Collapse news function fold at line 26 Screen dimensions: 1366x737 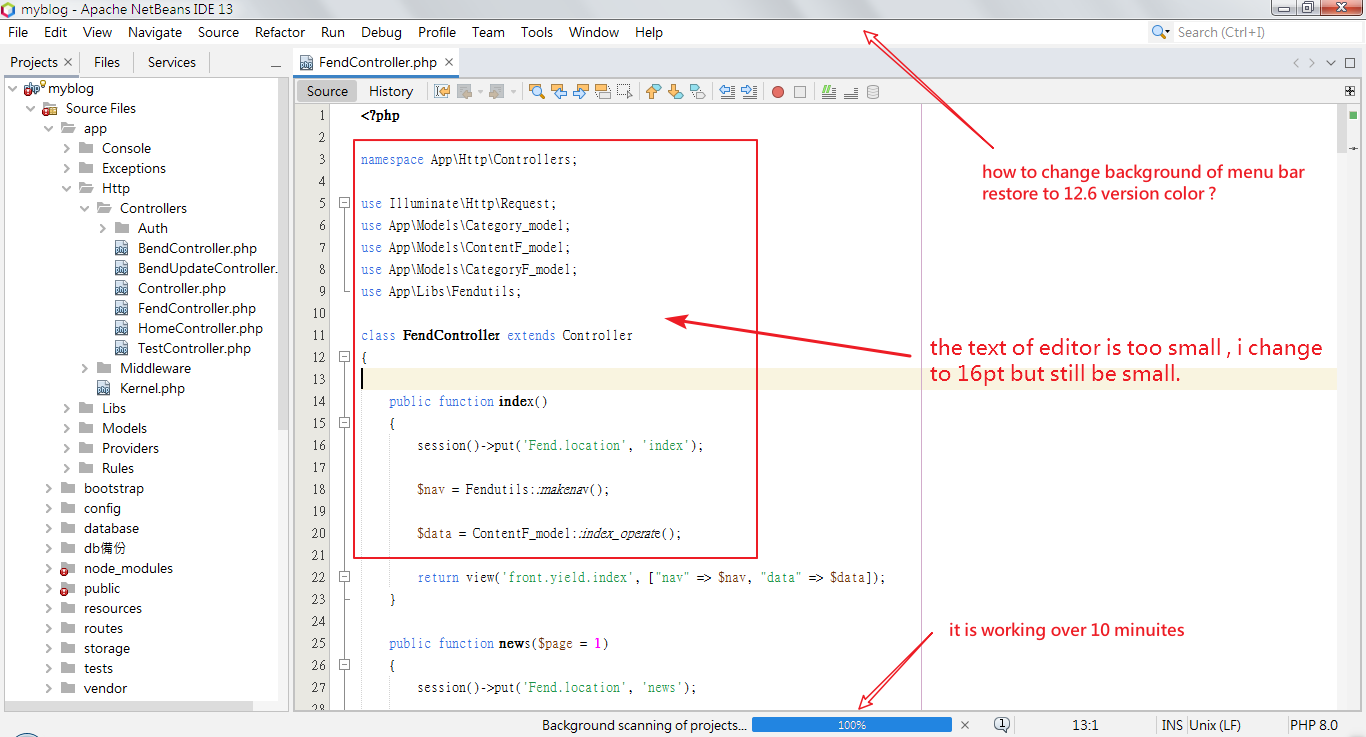click(345, 665)
